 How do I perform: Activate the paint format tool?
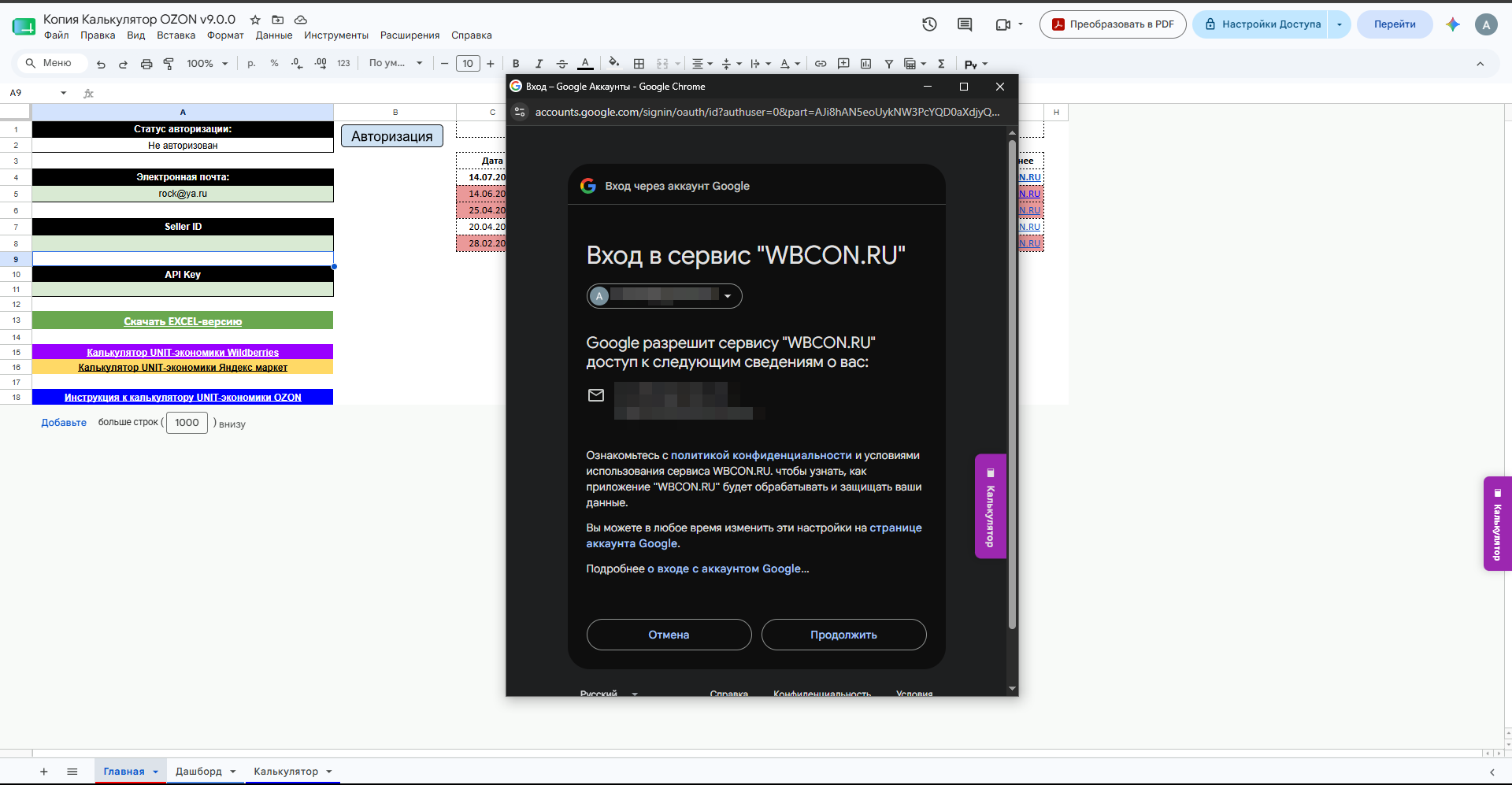pos(169,64)
